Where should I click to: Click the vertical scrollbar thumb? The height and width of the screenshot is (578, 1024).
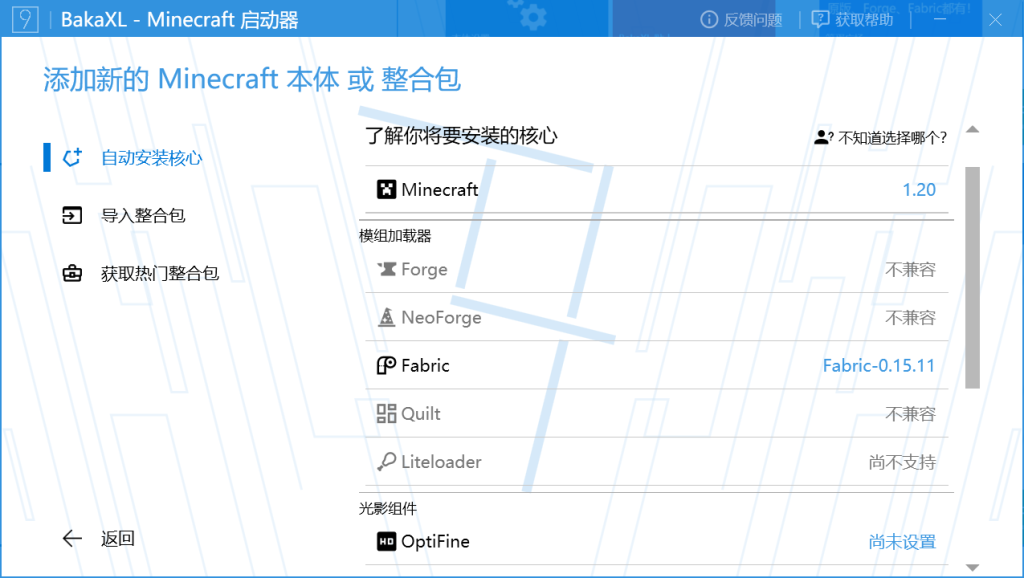click(972, 278)
